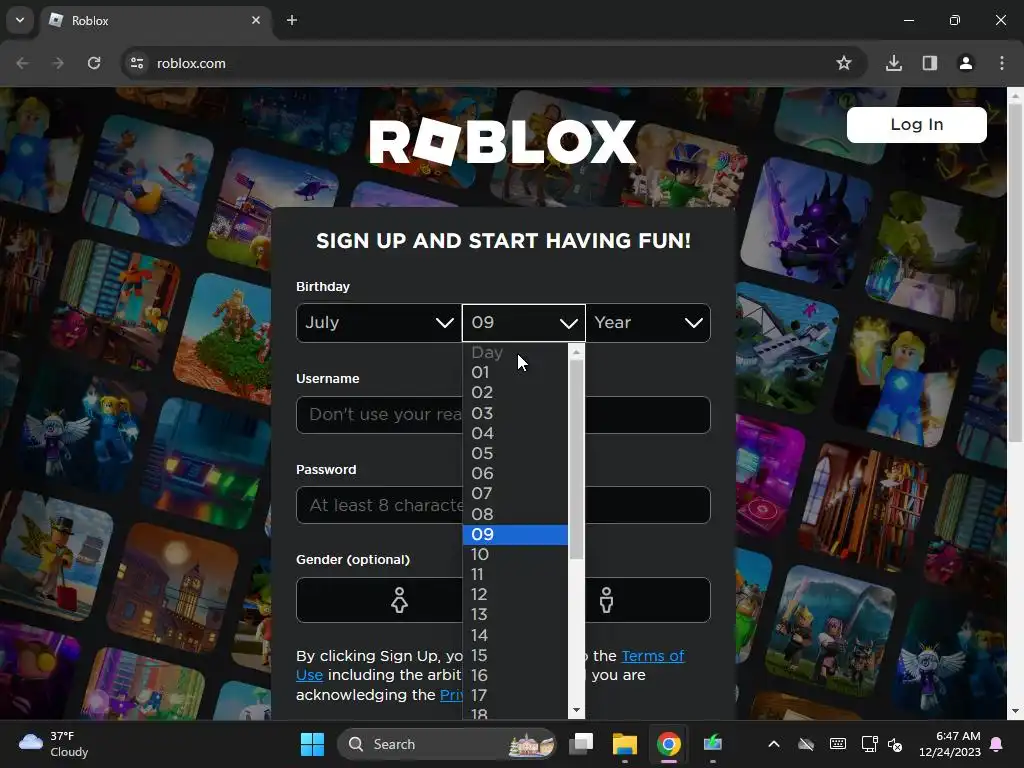This screenshot has height=768, width=1024.
Task: Pick day 16 from the day list
Action: point(515,675)
